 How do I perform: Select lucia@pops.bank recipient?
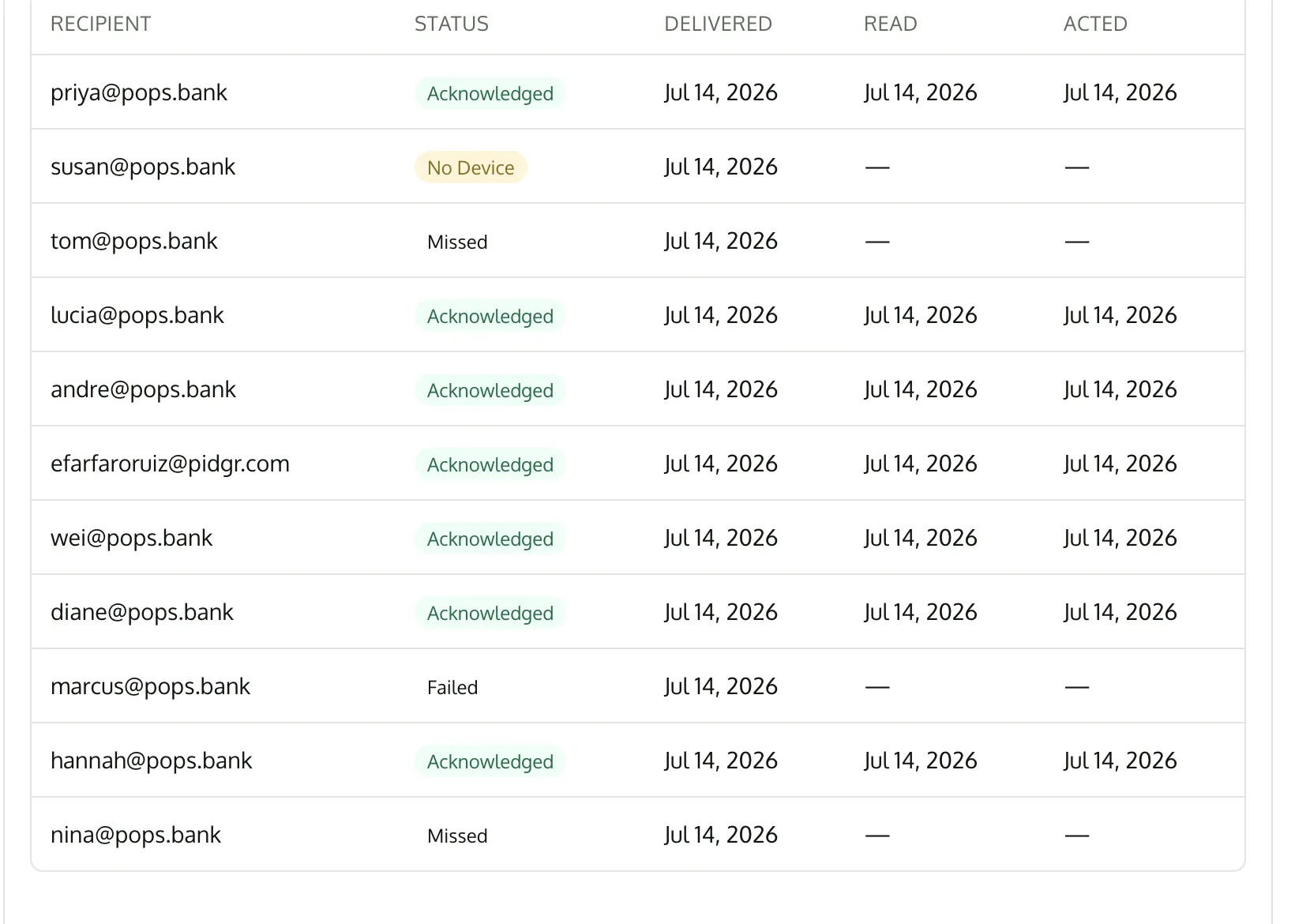137,315
